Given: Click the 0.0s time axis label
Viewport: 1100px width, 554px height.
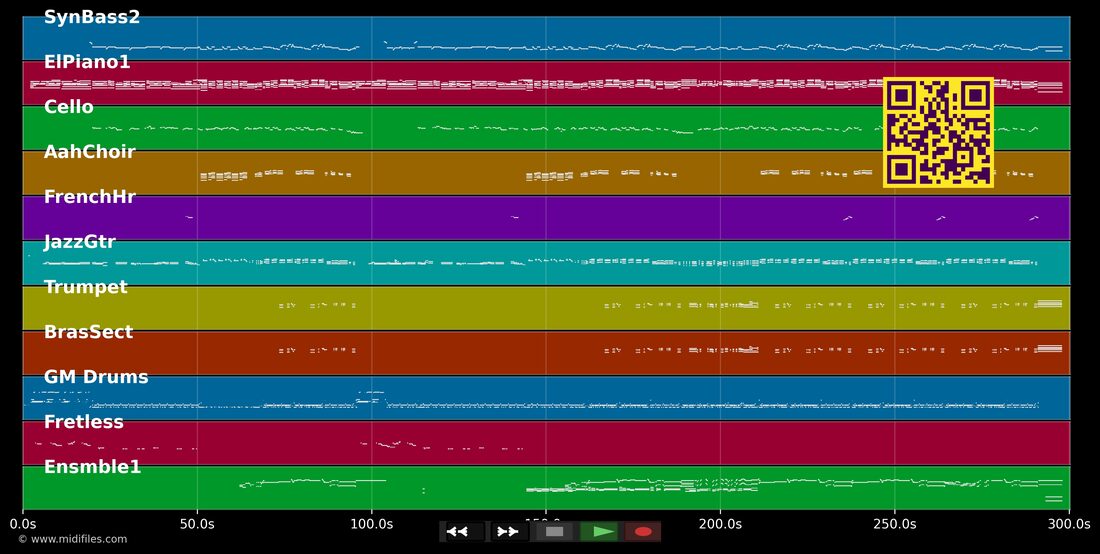Looking at the screenshot, I should tap(22, 524).
